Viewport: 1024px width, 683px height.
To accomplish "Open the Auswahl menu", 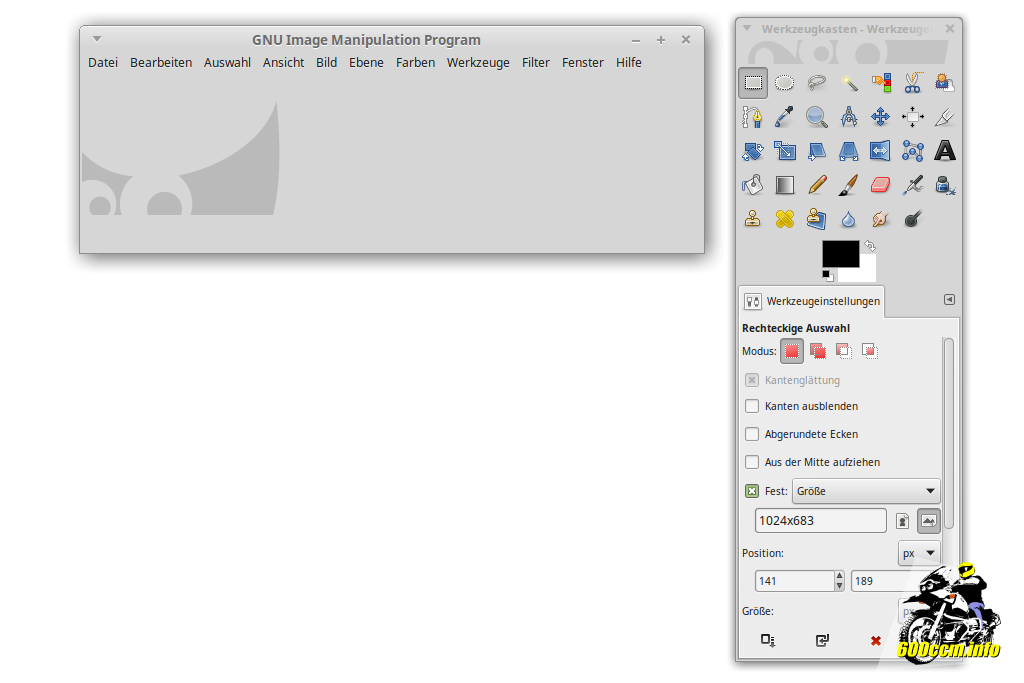I will coord(227,63).
